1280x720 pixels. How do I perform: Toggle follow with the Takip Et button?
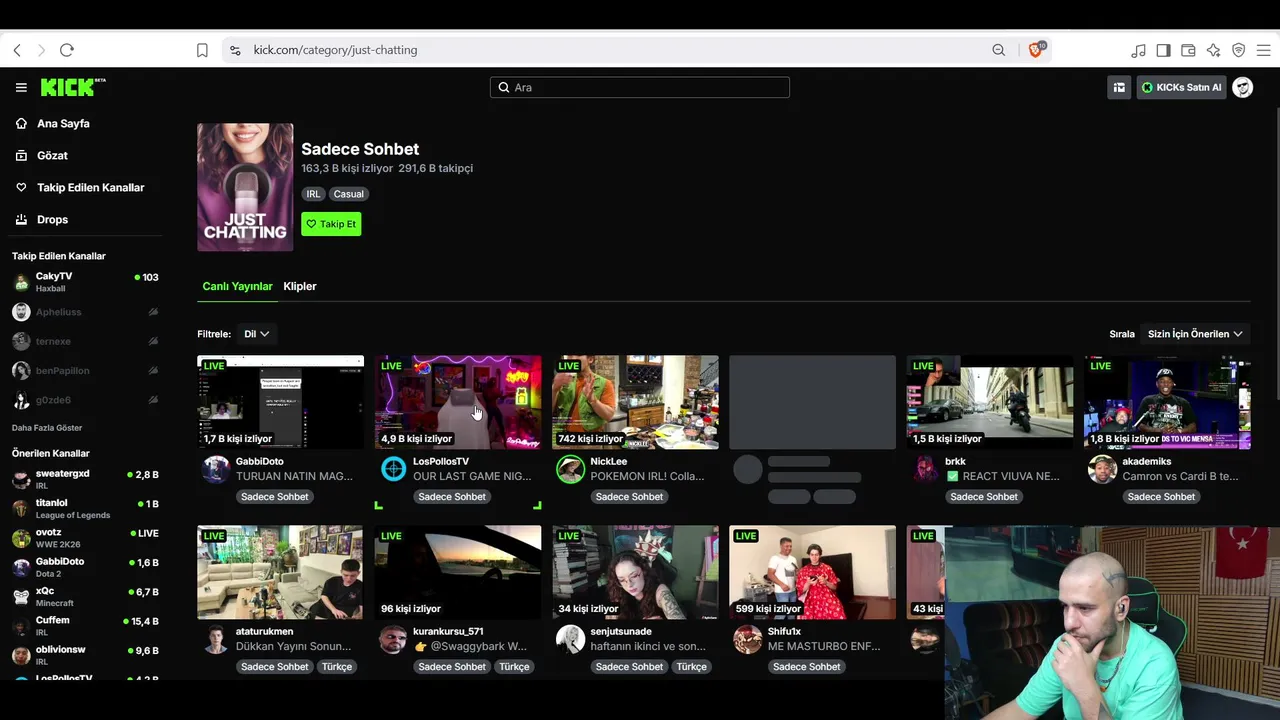pyautogui.click(x=331, y=224)
